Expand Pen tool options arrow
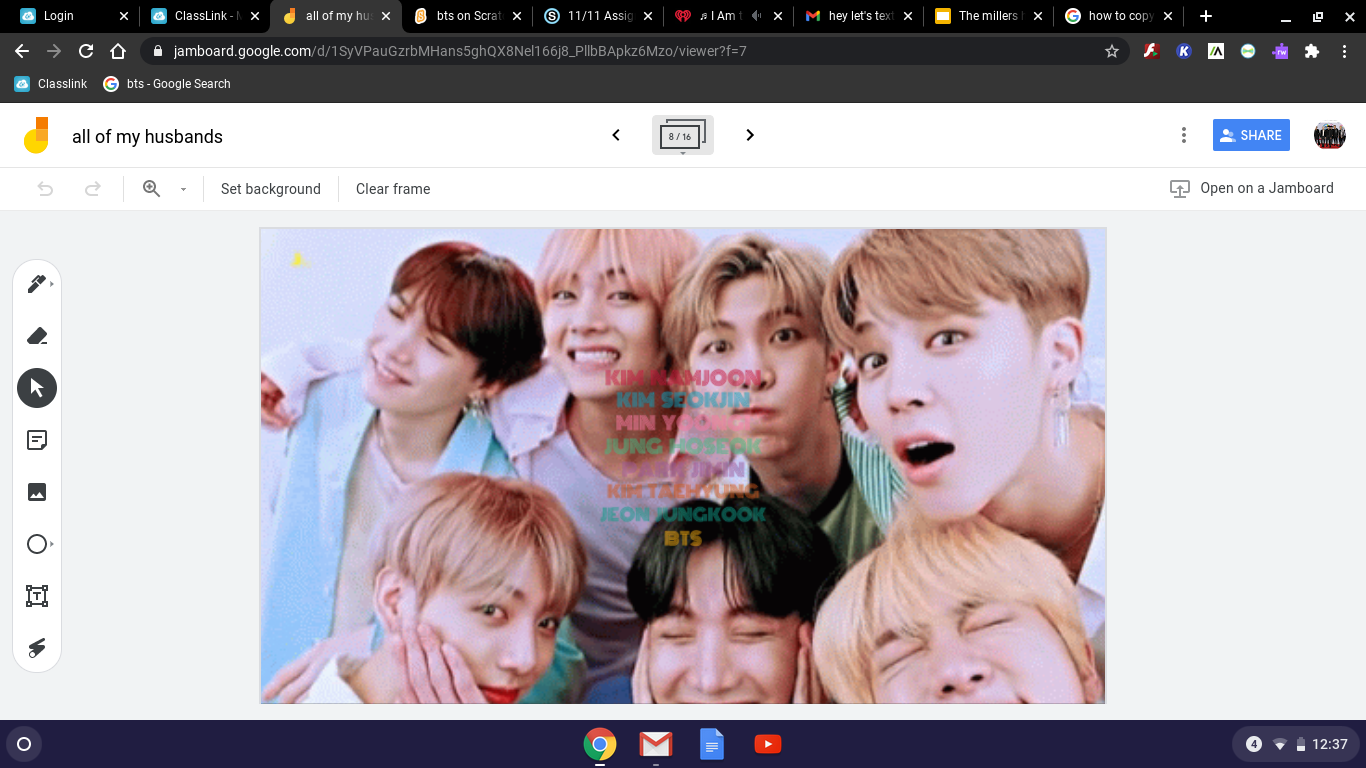 (x=51, y=284)
